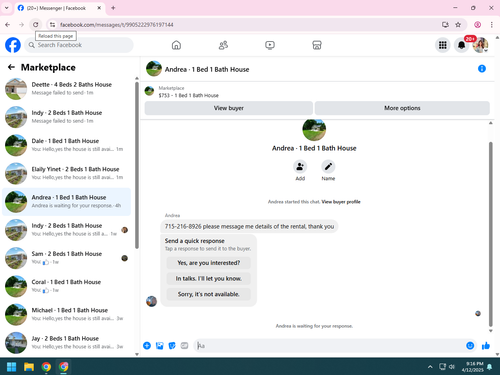
Task: Open the Facebook menu grid icon
Action: coord(442,45)
